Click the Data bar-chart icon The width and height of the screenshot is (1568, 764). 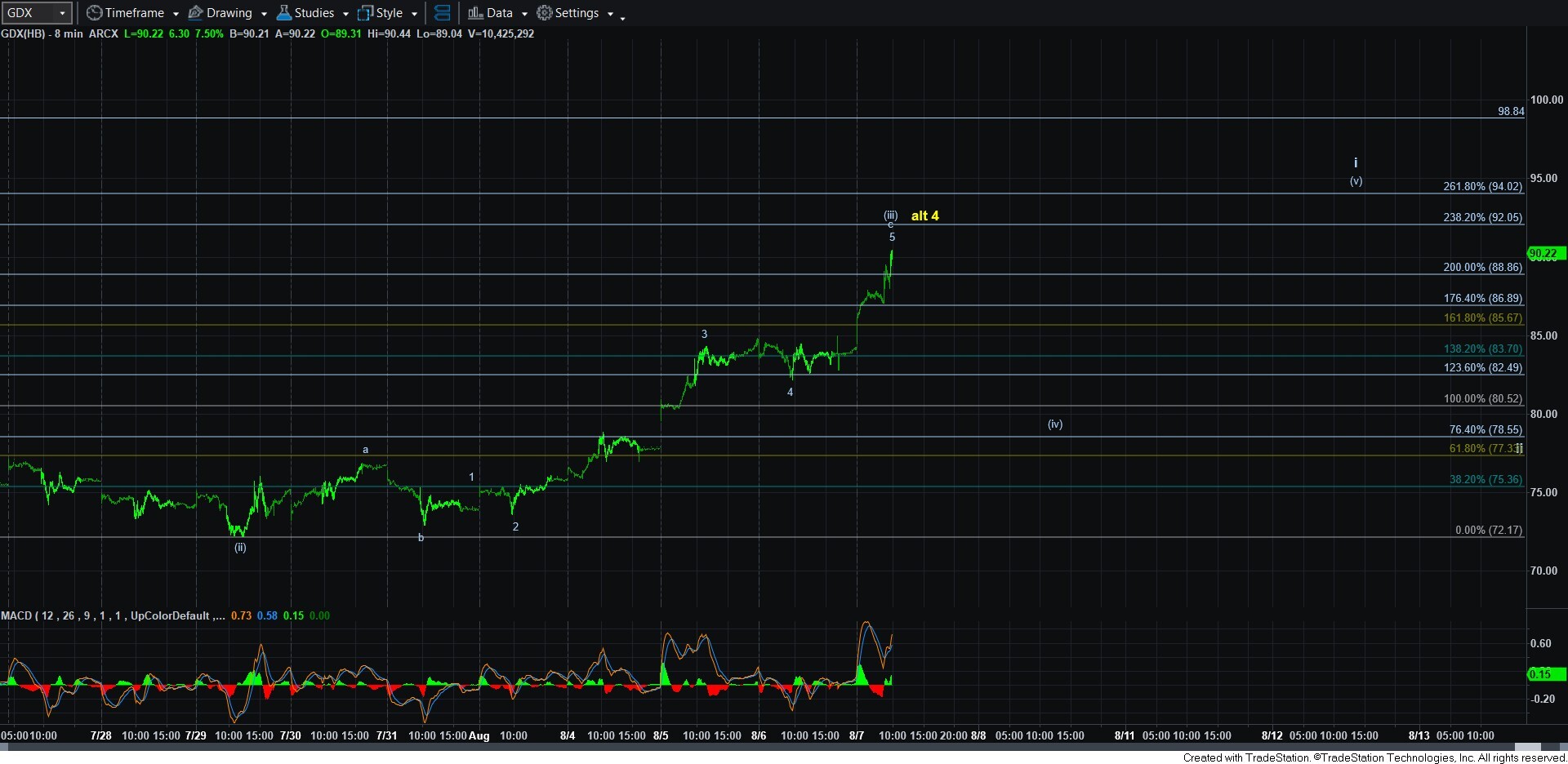[475, 13]
